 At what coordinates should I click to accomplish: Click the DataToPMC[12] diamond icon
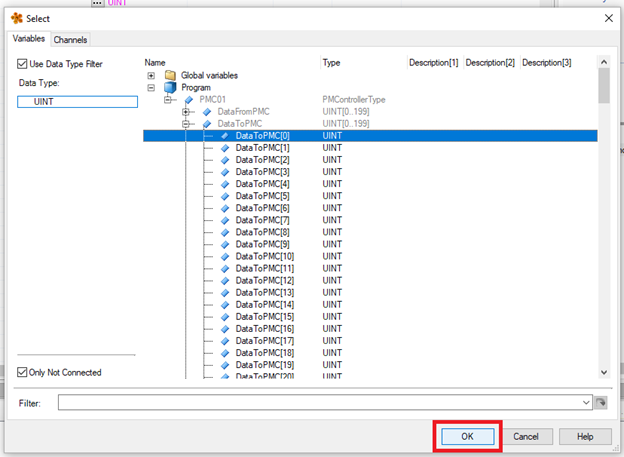pyautogui.click(x=225, y=280)
